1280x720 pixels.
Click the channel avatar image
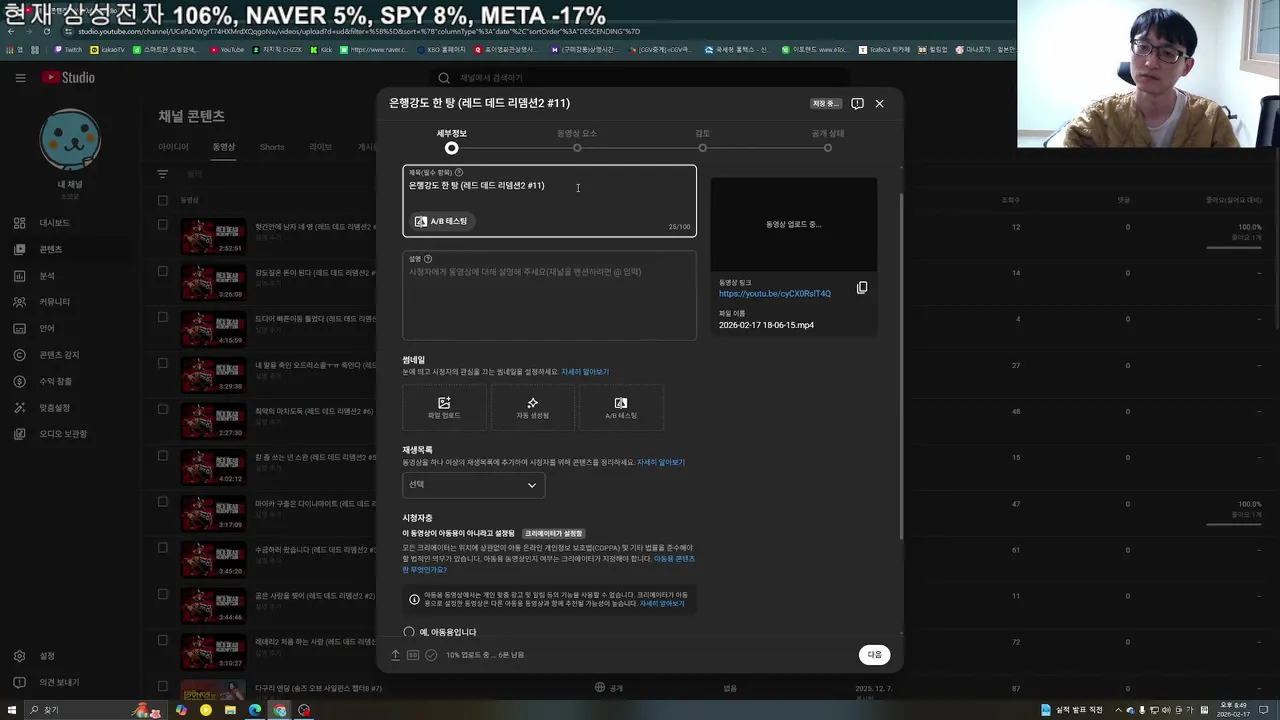pos(70,141)
